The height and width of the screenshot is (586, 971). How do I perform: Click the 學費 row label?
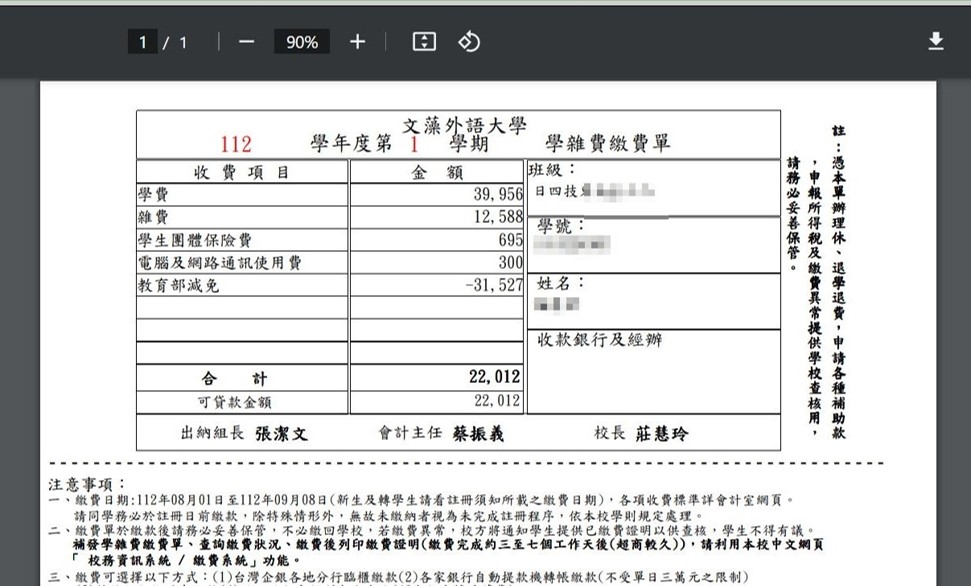click(153, 195)
